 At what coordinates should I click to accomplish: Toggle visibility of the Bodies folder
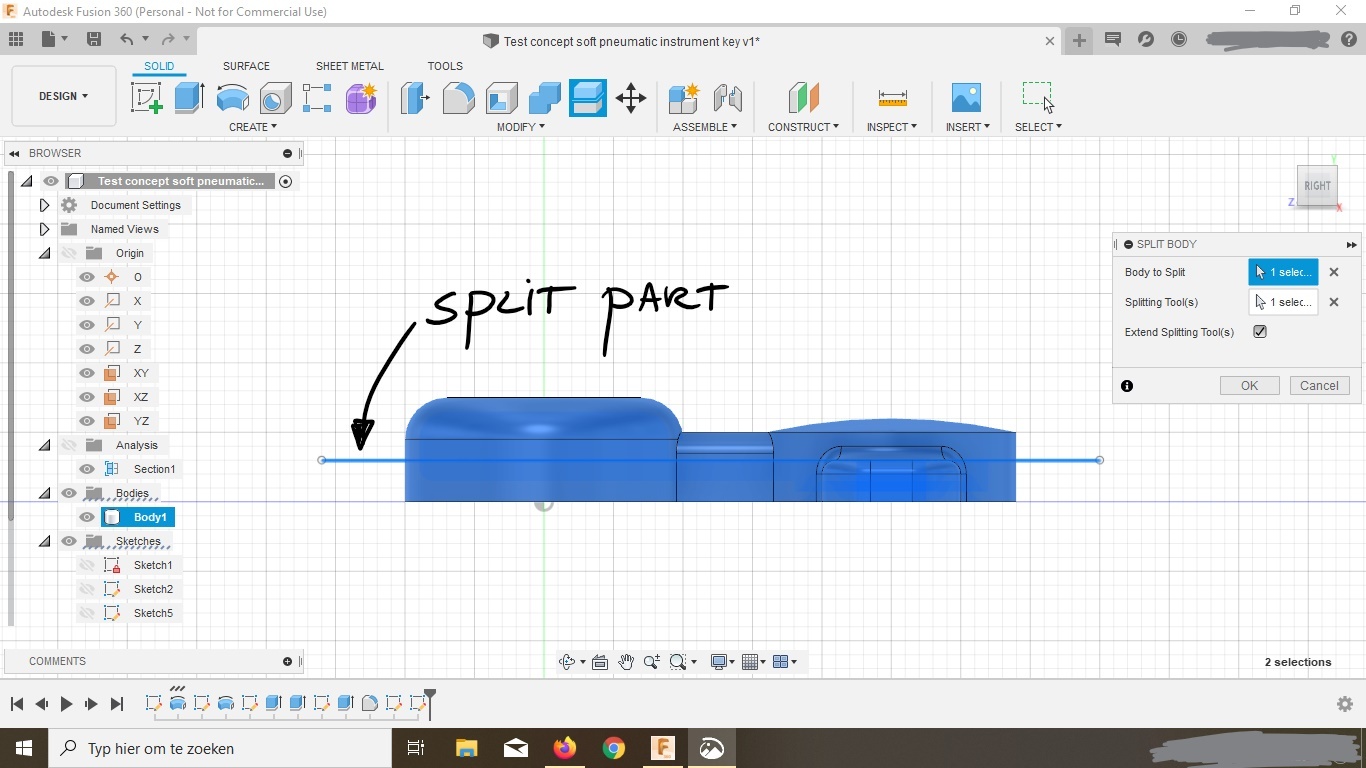click(x=69, y=493)
